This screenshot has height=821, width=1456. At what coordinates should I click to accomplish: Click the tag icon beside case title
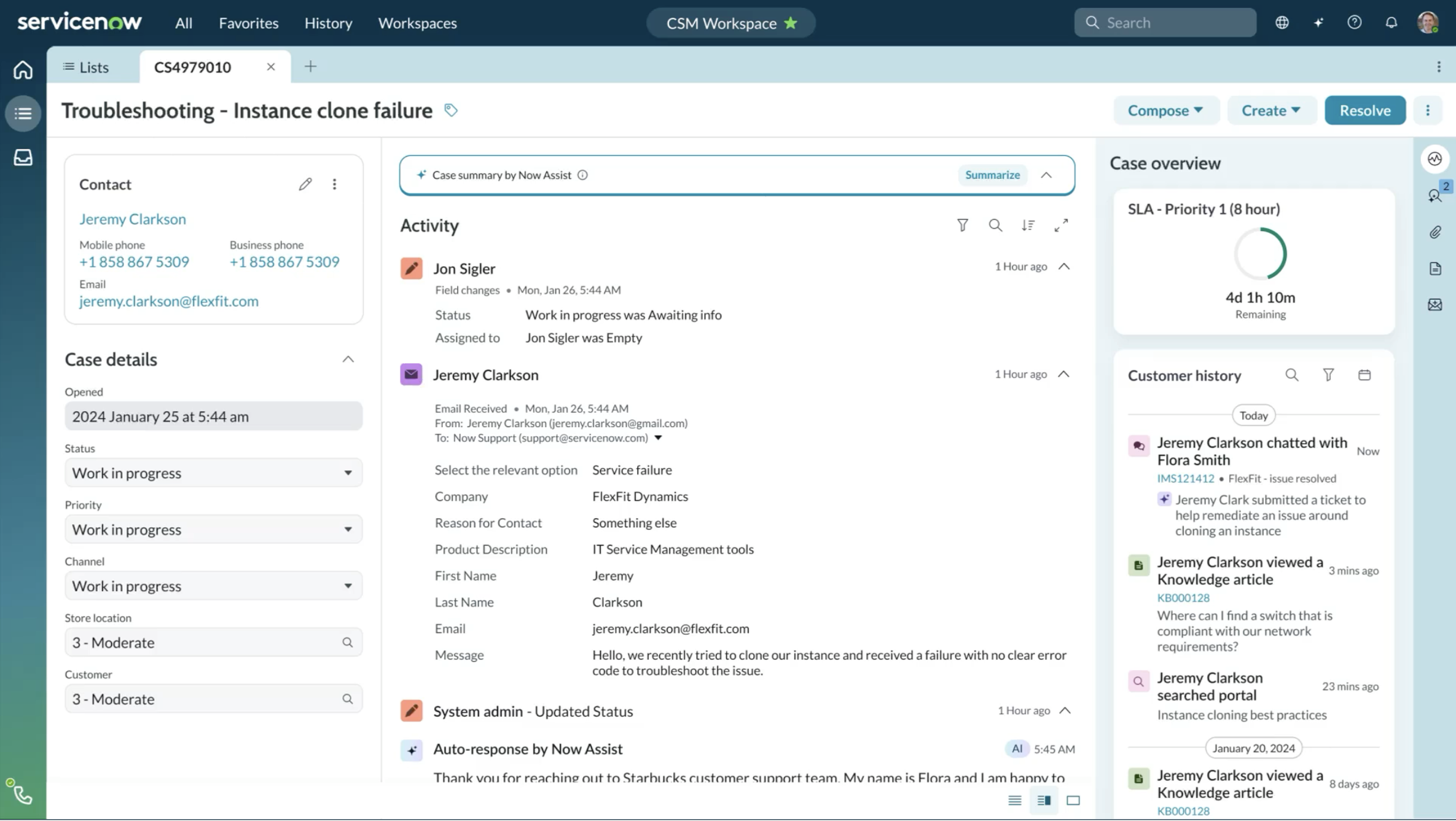pyautogui.click(x=451, y=110)
